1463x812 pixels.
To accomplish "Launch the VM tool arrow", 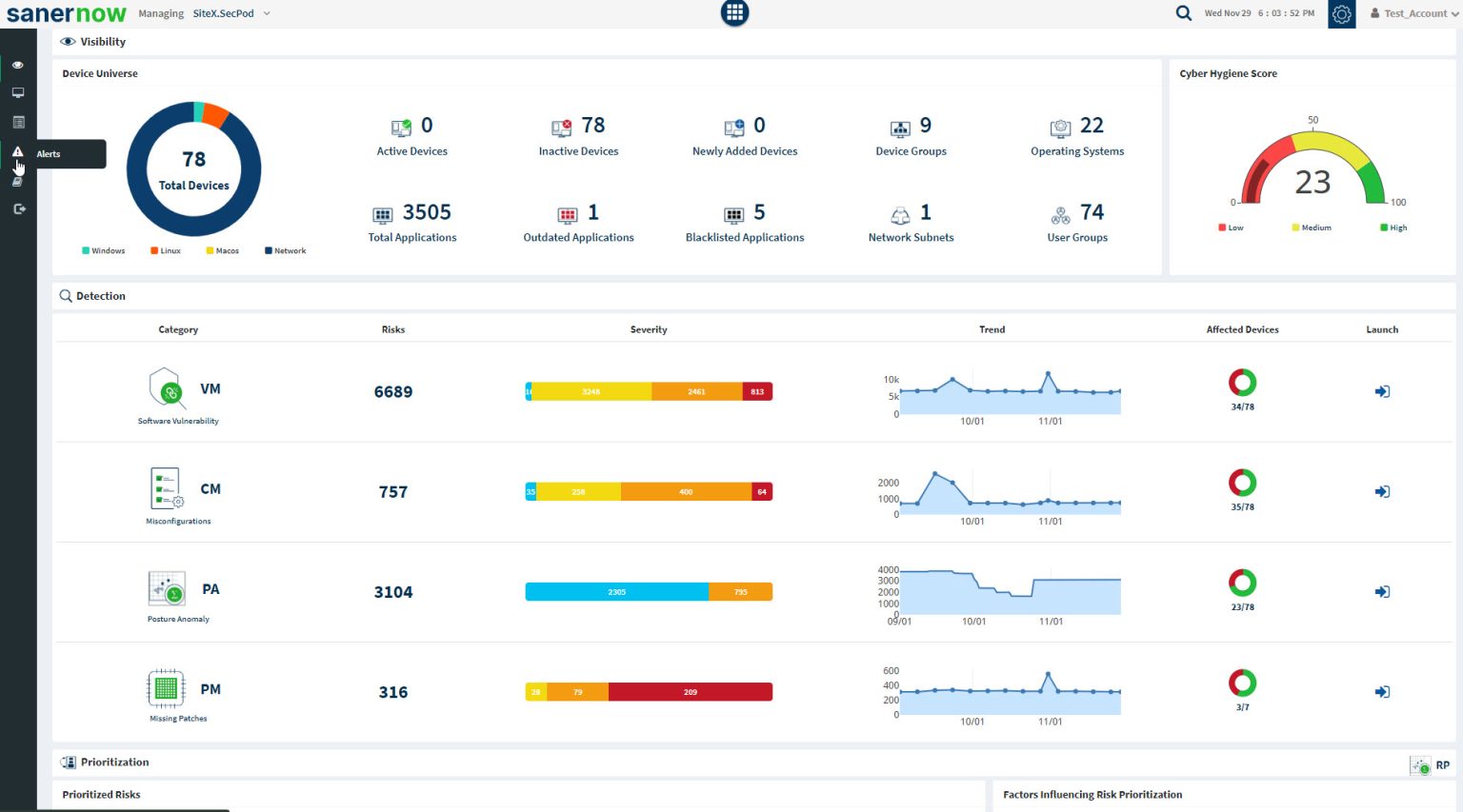I will [x=1382, y=391].
